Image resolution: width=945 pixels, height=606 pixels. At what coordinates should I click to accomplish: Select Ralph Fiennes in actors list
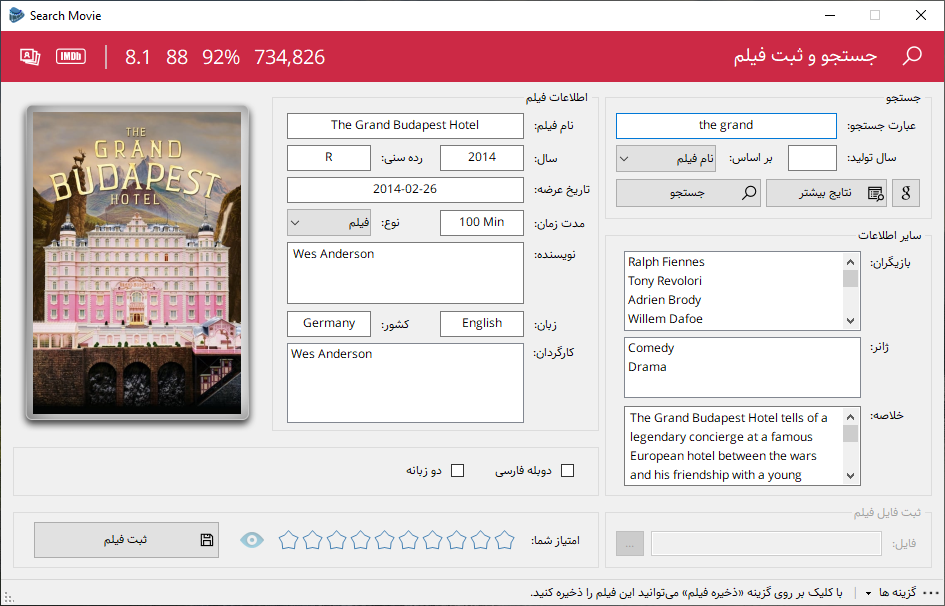(x=666, y=262)
